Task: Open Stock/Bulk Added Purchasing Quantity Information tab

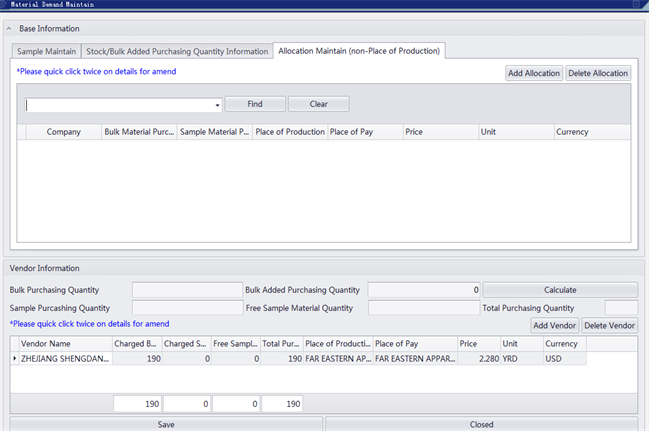Action: point(177,51)
